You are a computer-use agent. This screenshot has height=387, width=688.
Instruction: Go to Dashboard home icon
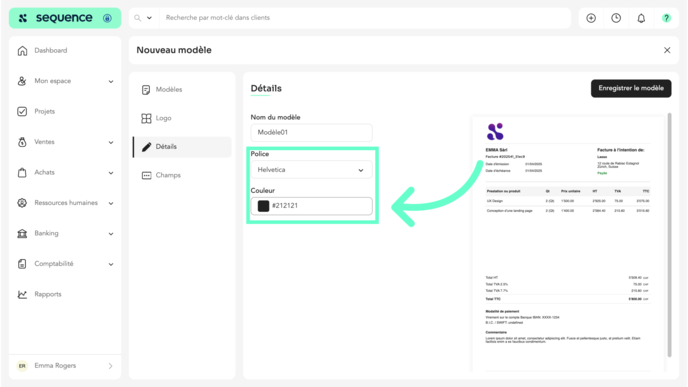click(22, 50)
